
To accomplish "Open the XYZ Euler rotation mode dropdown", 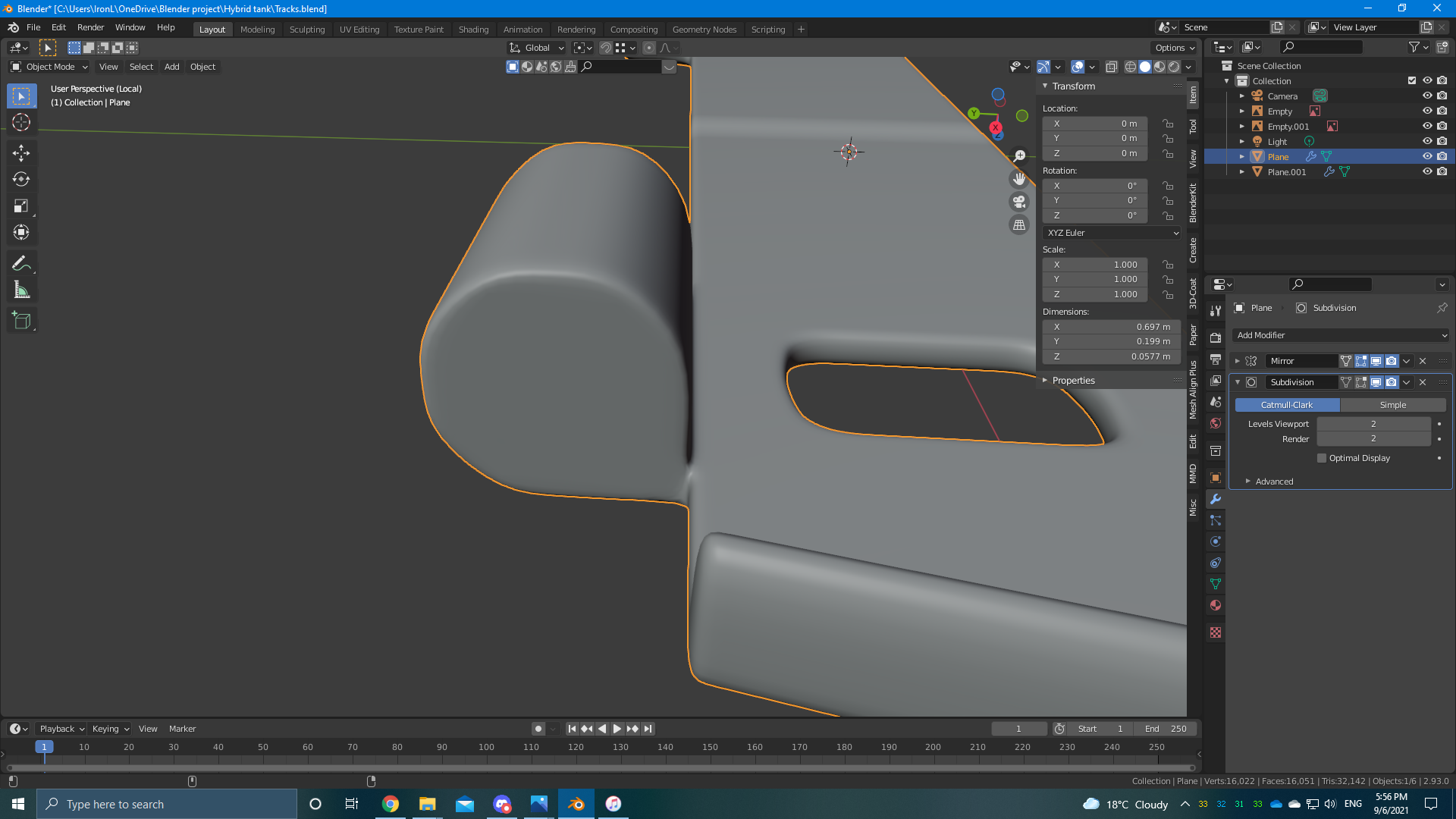I will tap(1112, 233).
